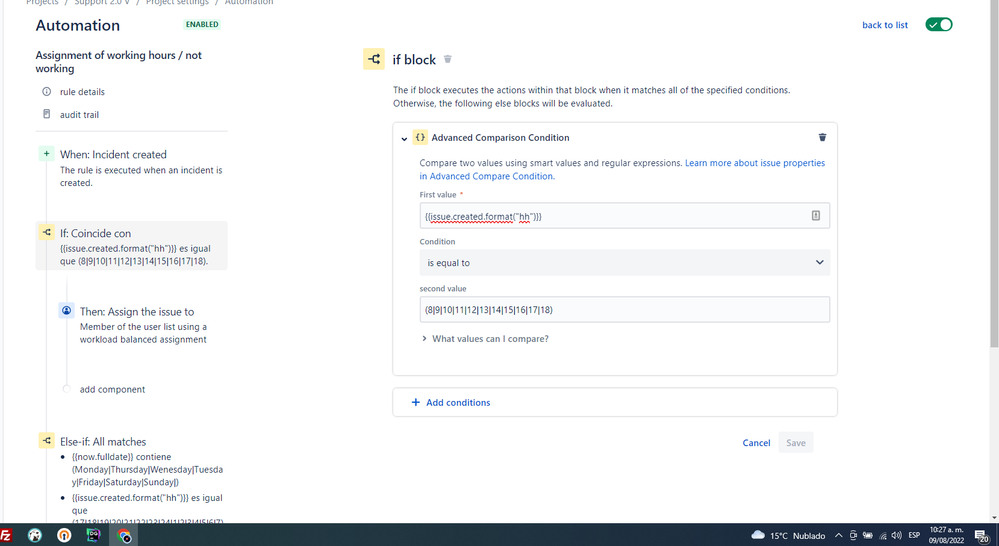Open the orange circular taskbar app
999x546 pixels.
64,536
